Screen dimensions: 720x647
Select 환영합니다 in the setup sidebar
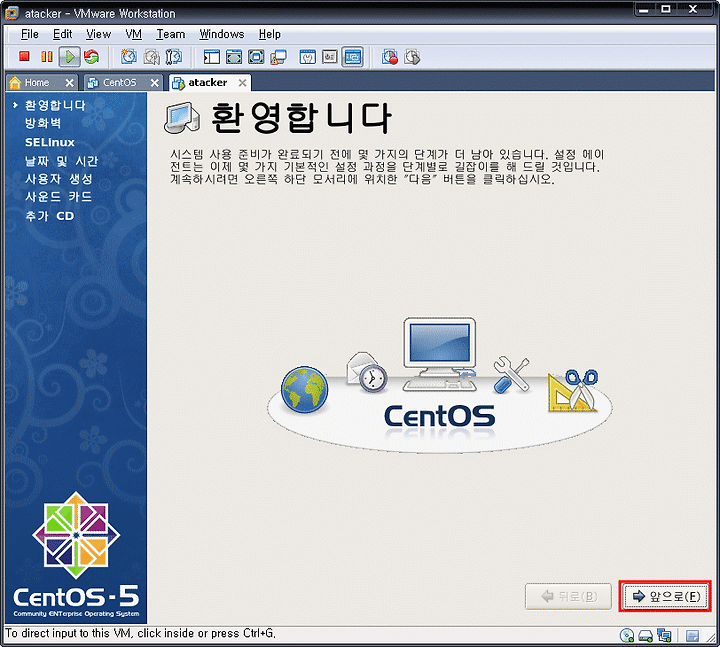[x=55, y=105]
